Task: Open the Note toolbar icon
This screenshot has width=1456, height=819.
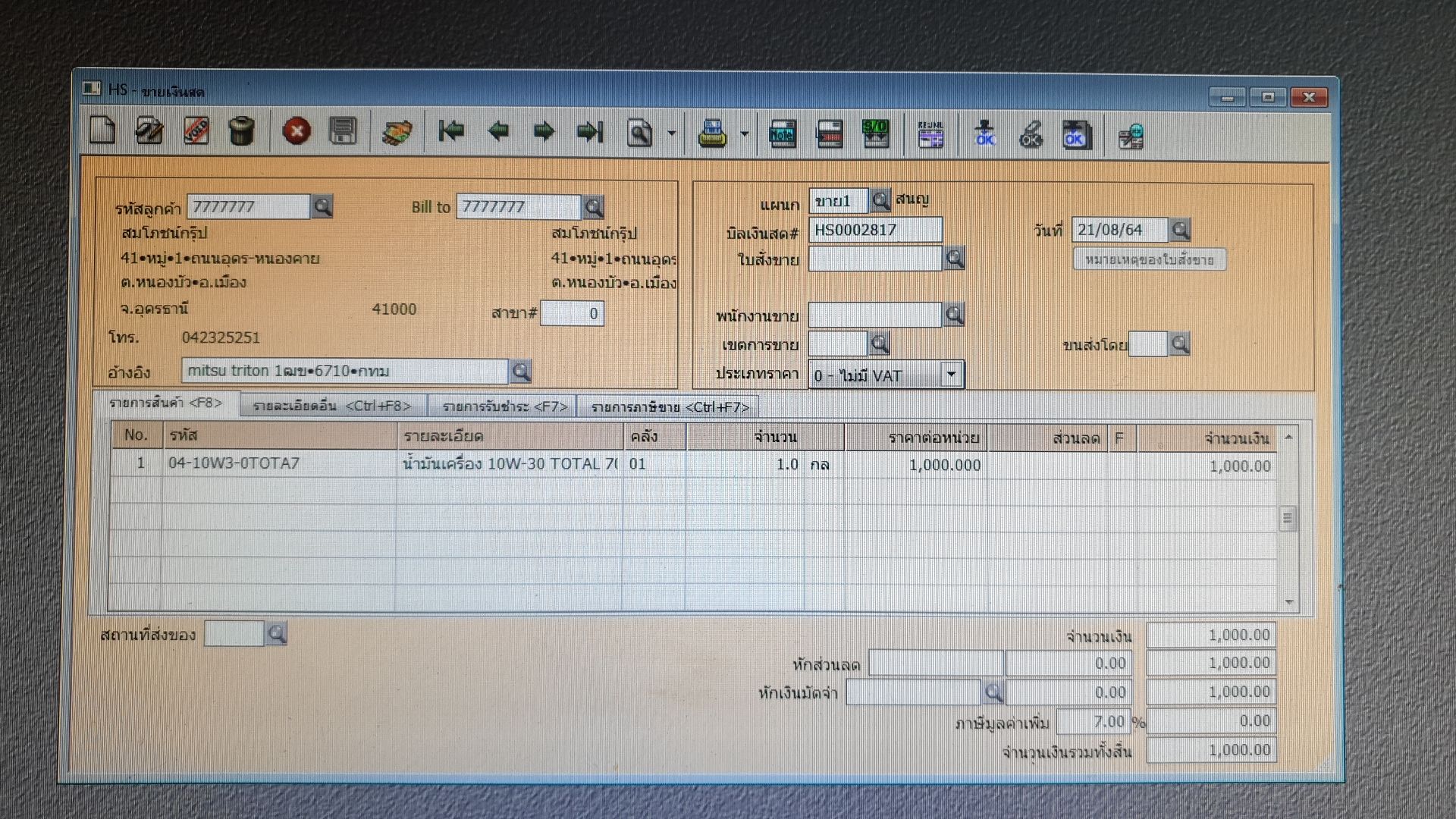Action: pos(783,133)
